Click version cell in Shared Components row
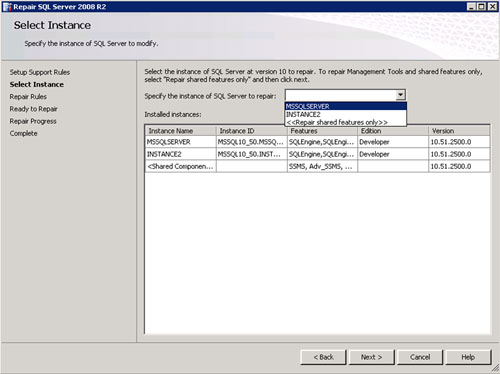The width and height of the screenshot is (500, 374). pos(459,166)
